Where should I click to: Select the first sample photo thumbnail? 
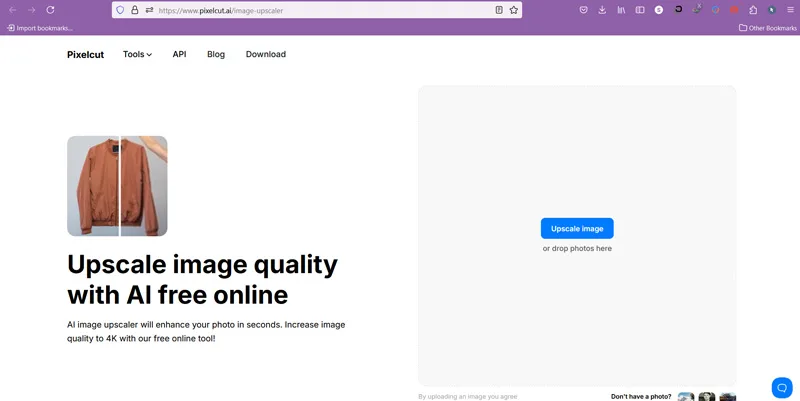coord(686,396)
